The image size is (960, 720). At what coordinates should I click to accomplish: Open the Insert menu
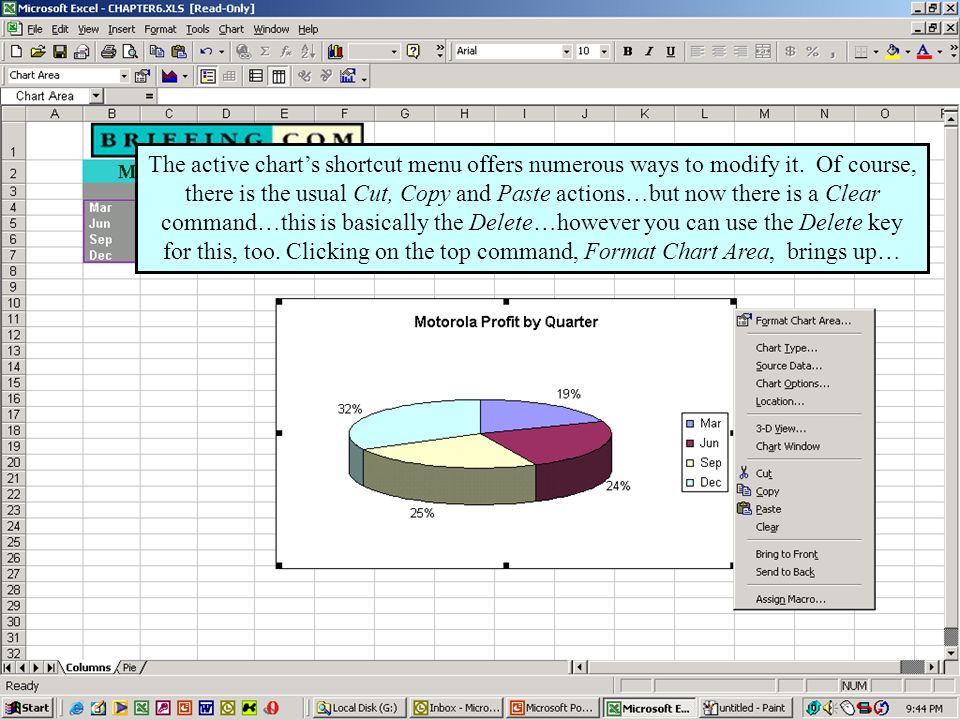[x=121, y=29]
